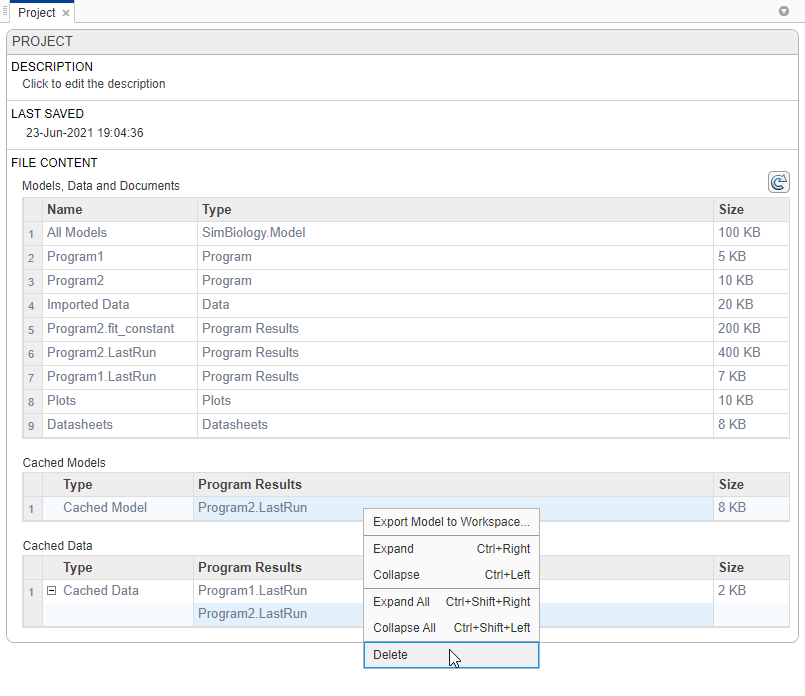Select Expand in the context menu
This screenshot has height=696, width=805.
(x=451, y=549)
